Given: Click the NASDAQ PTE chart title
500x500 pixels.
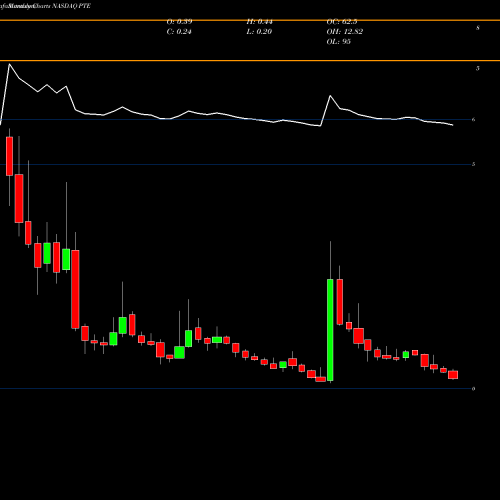Looking at the screenshot, I should [x=72, y=6].
